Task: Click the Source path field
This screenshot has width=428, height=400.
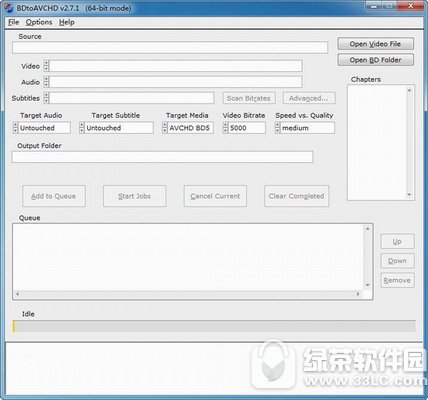Action: [x=170, y=47]
